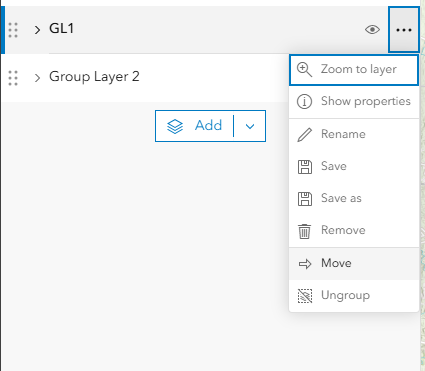Click the Add layers button
Screen dimensions: 425x371
pyautogui.click(x=194, y=126)
